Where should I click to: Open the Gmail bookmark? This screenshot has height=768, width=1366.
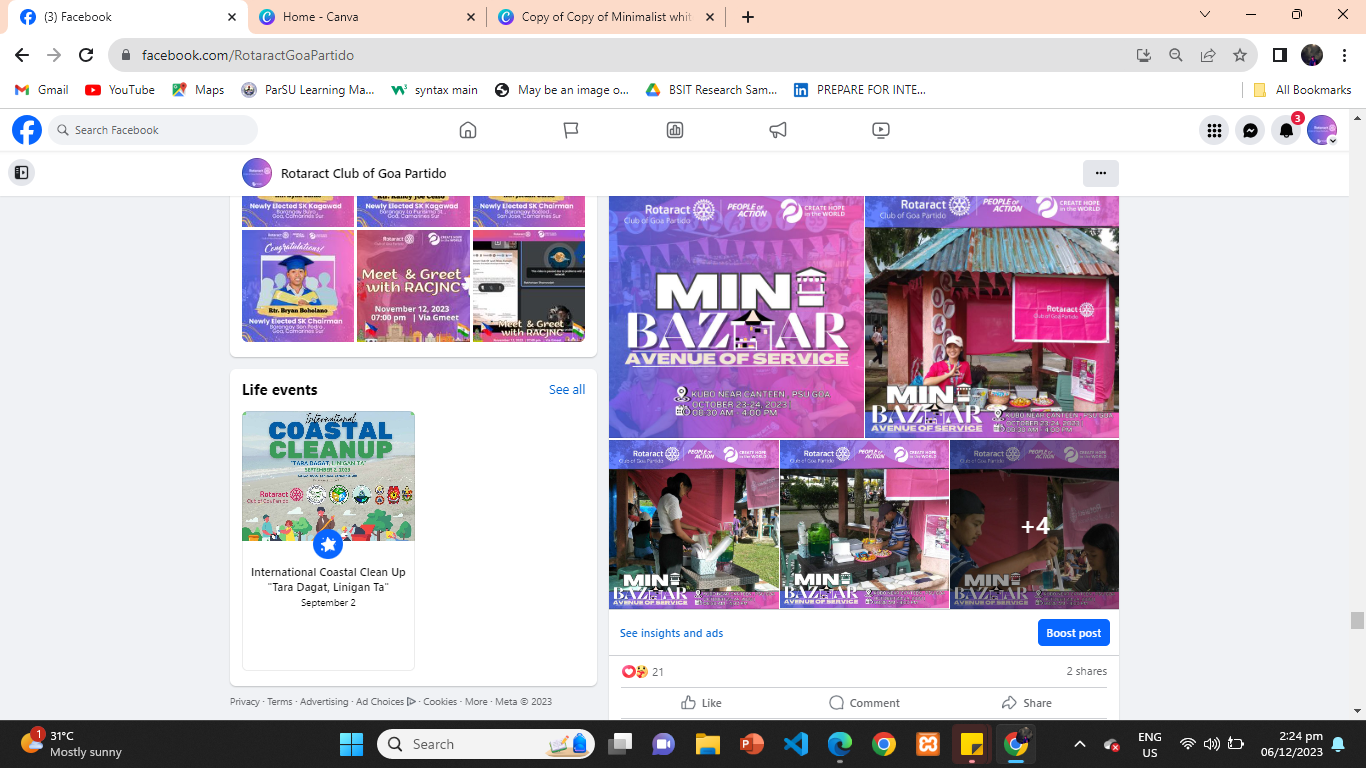(42, 89)
